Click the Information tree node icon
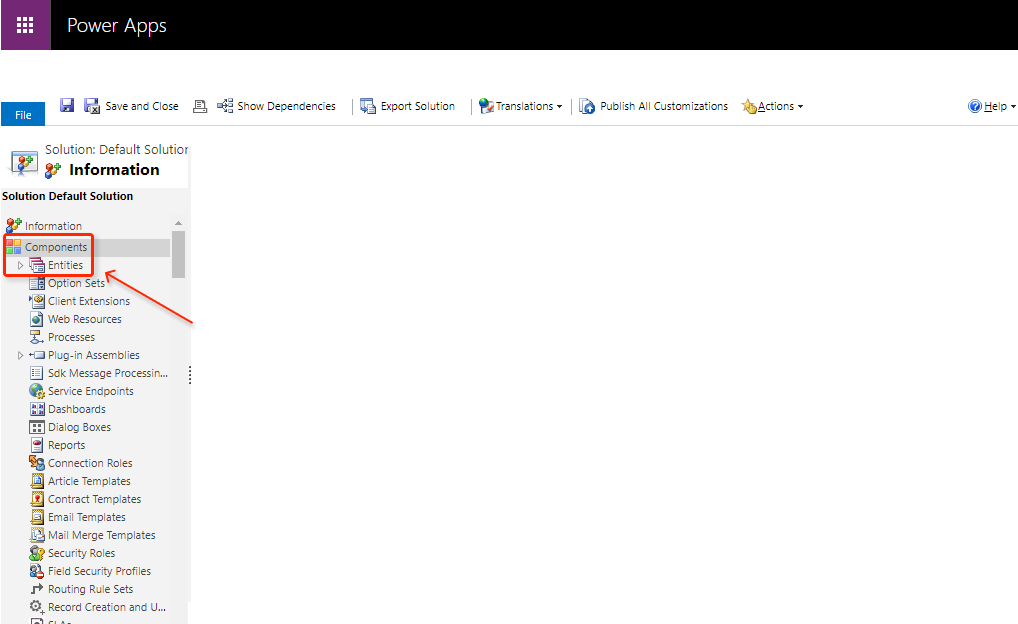The image size is (1018, 624). point(14,225)
